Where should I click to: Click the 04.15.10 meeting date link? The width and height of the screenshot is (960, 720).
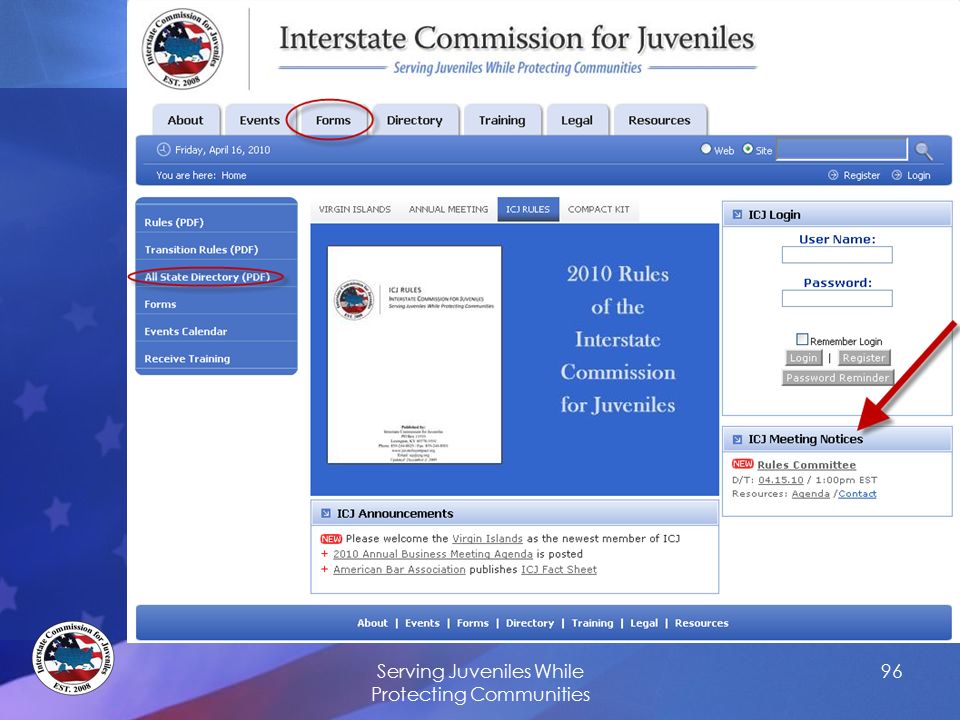click(x=781, y=480)
